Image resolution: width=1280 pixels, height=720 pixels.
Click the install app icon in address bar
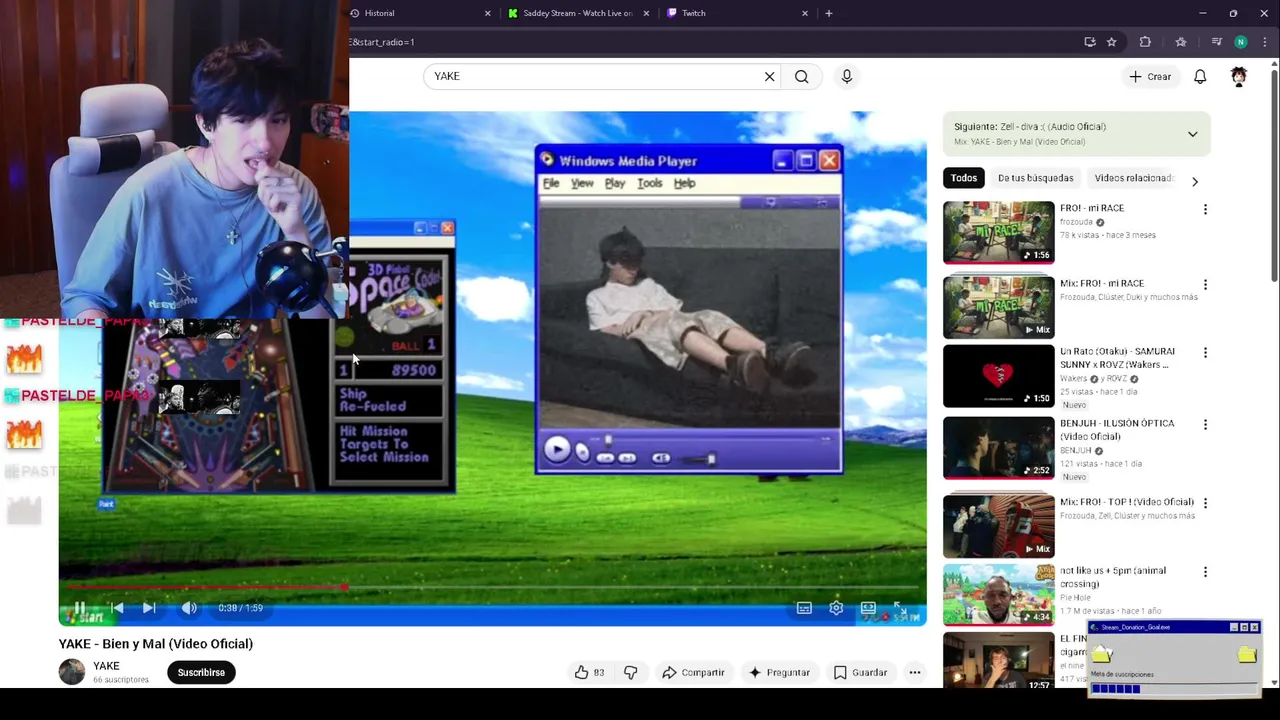(x=1090, y=42)
